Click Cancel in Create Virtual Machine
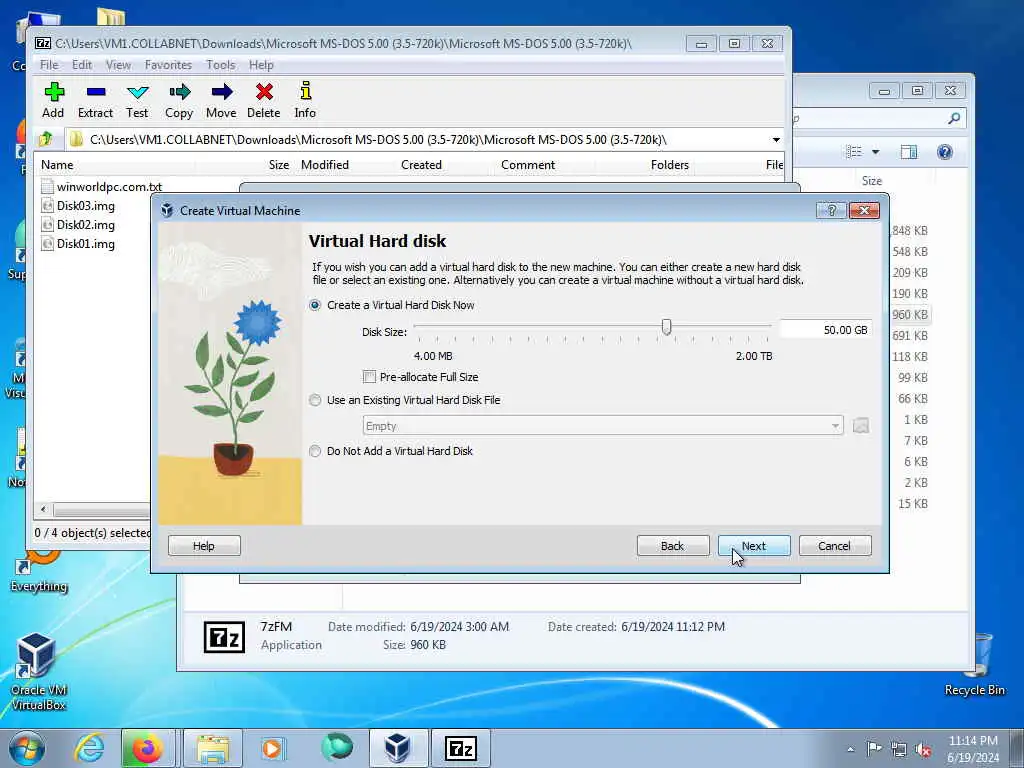This screenshot has height=768, width=1024. [x=835, y=545]
